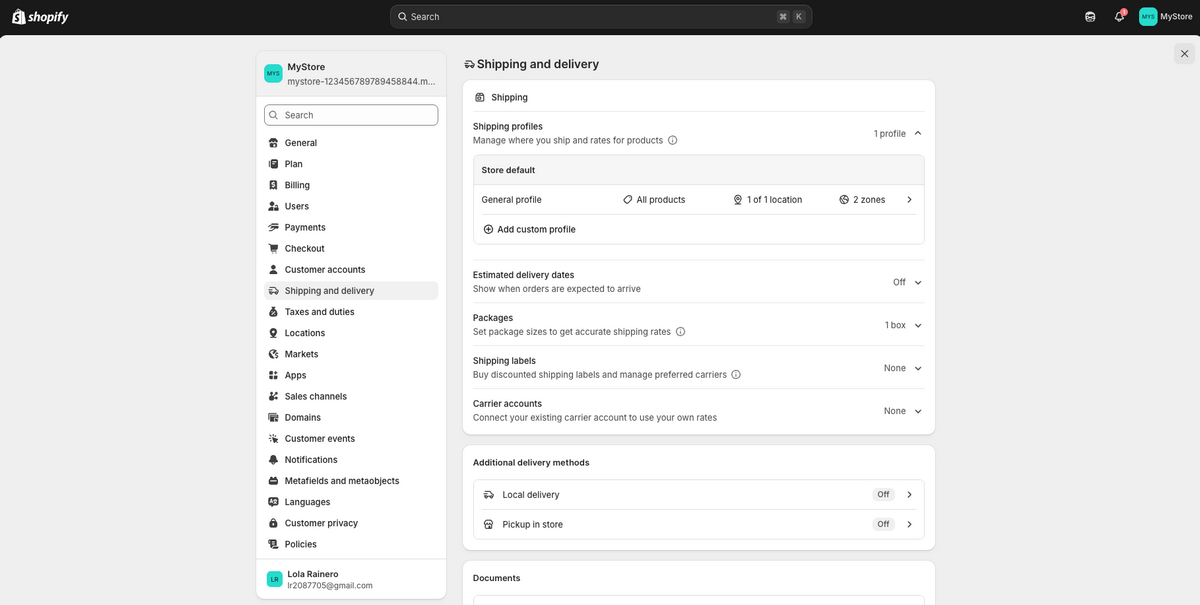1200x605 pixels.
Task: Click the None value for Carrier accounts
Action: coord(895,411)
